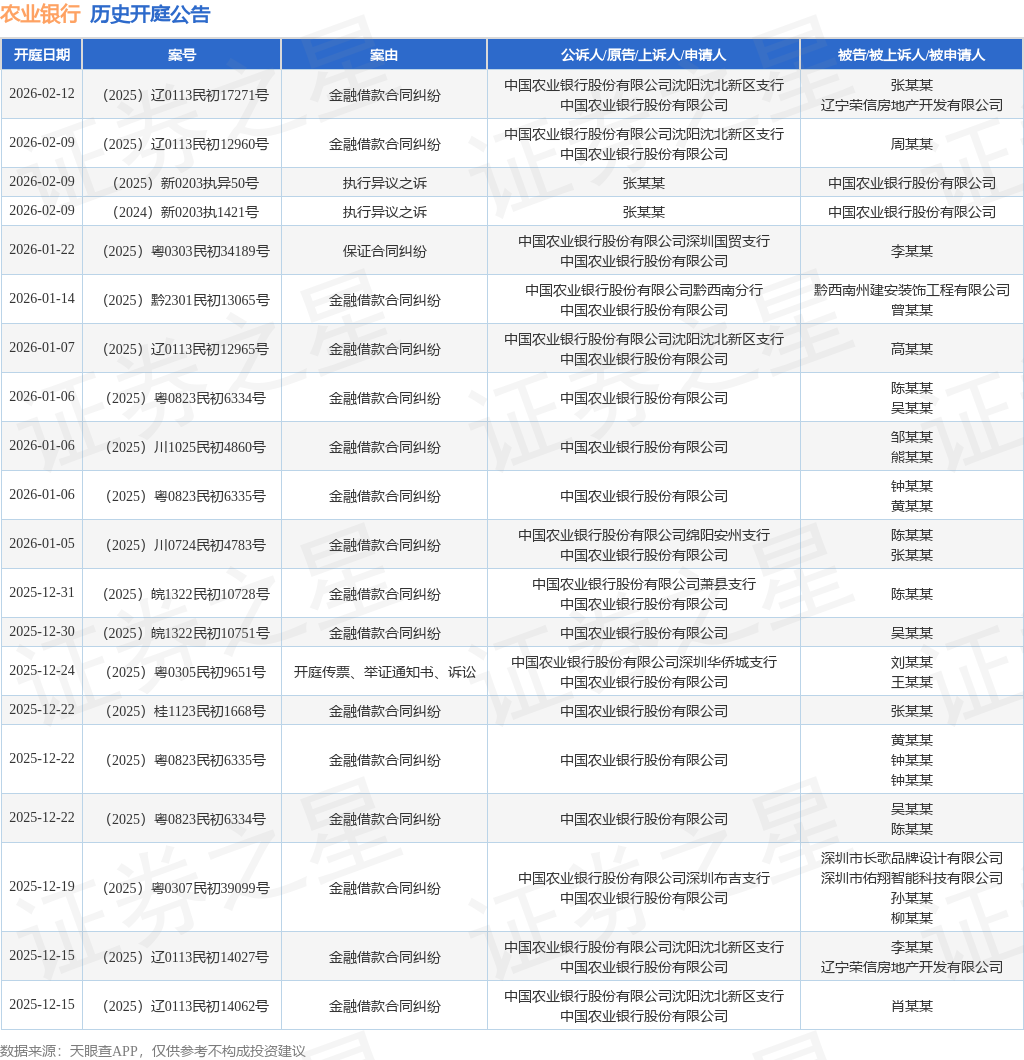Select the 开庭日期 column header
1024x1060 pixels.
point(42,55)
